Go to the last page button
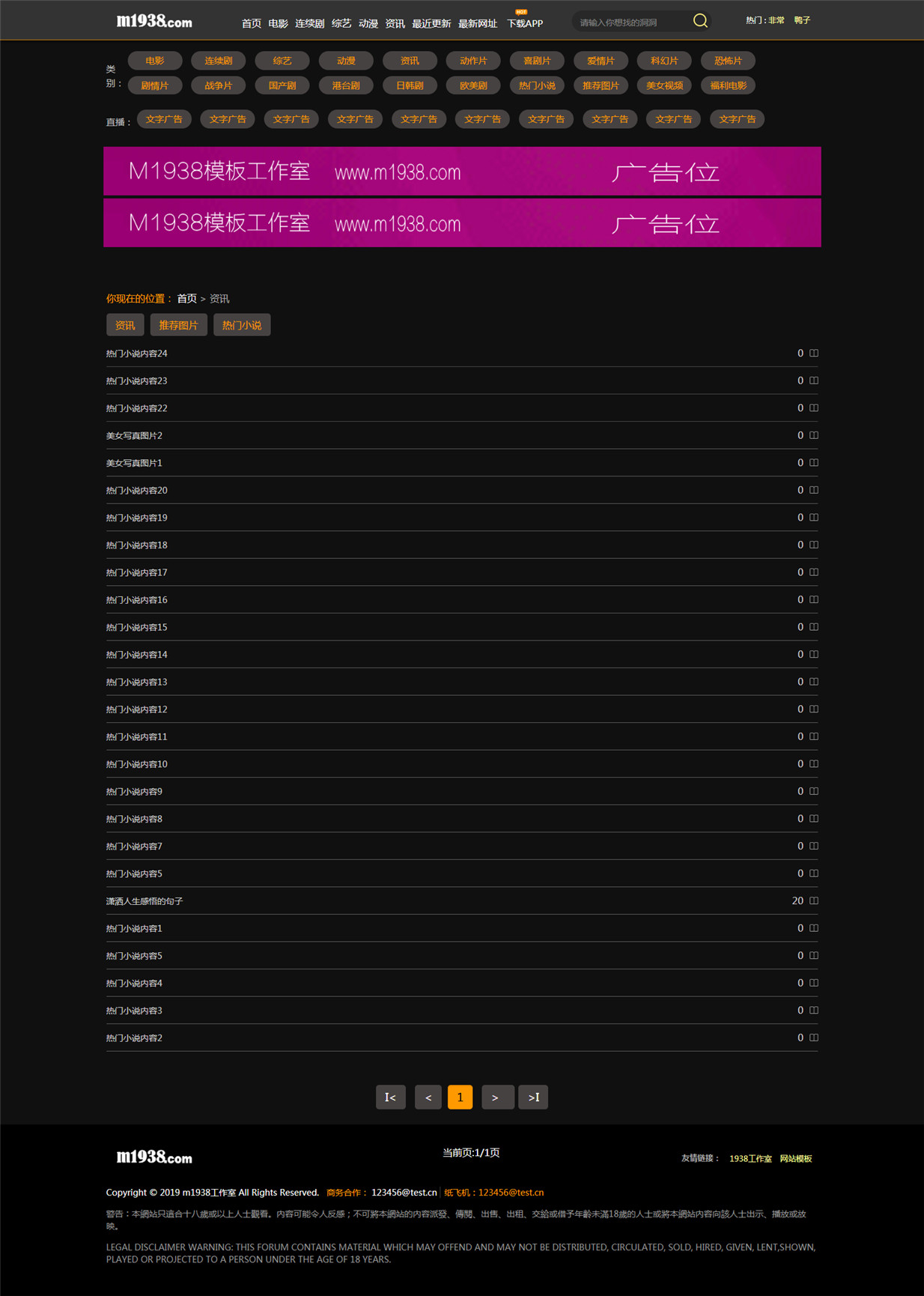The height and width of the screenshot is (1296, 924). [x=533, y=1097]
